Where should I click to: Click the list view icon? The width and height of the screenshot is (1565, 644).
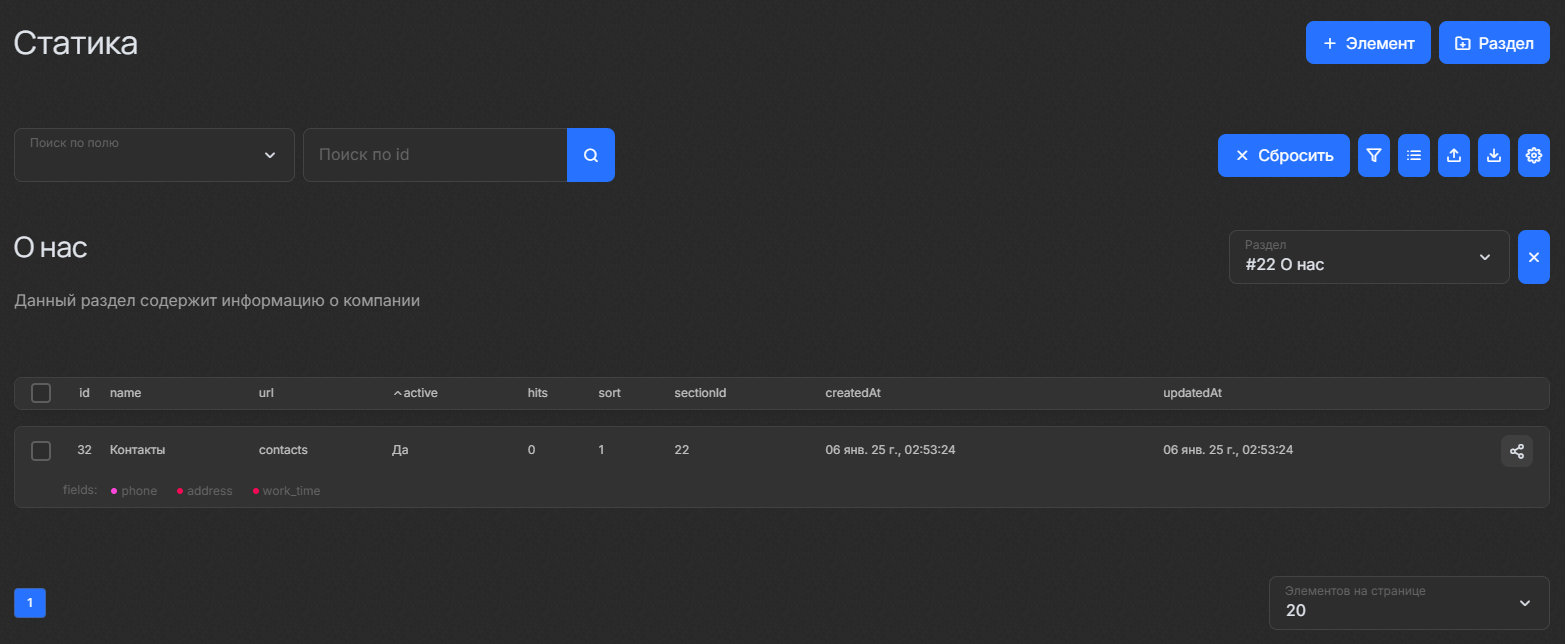click(x=1414, y=156)
